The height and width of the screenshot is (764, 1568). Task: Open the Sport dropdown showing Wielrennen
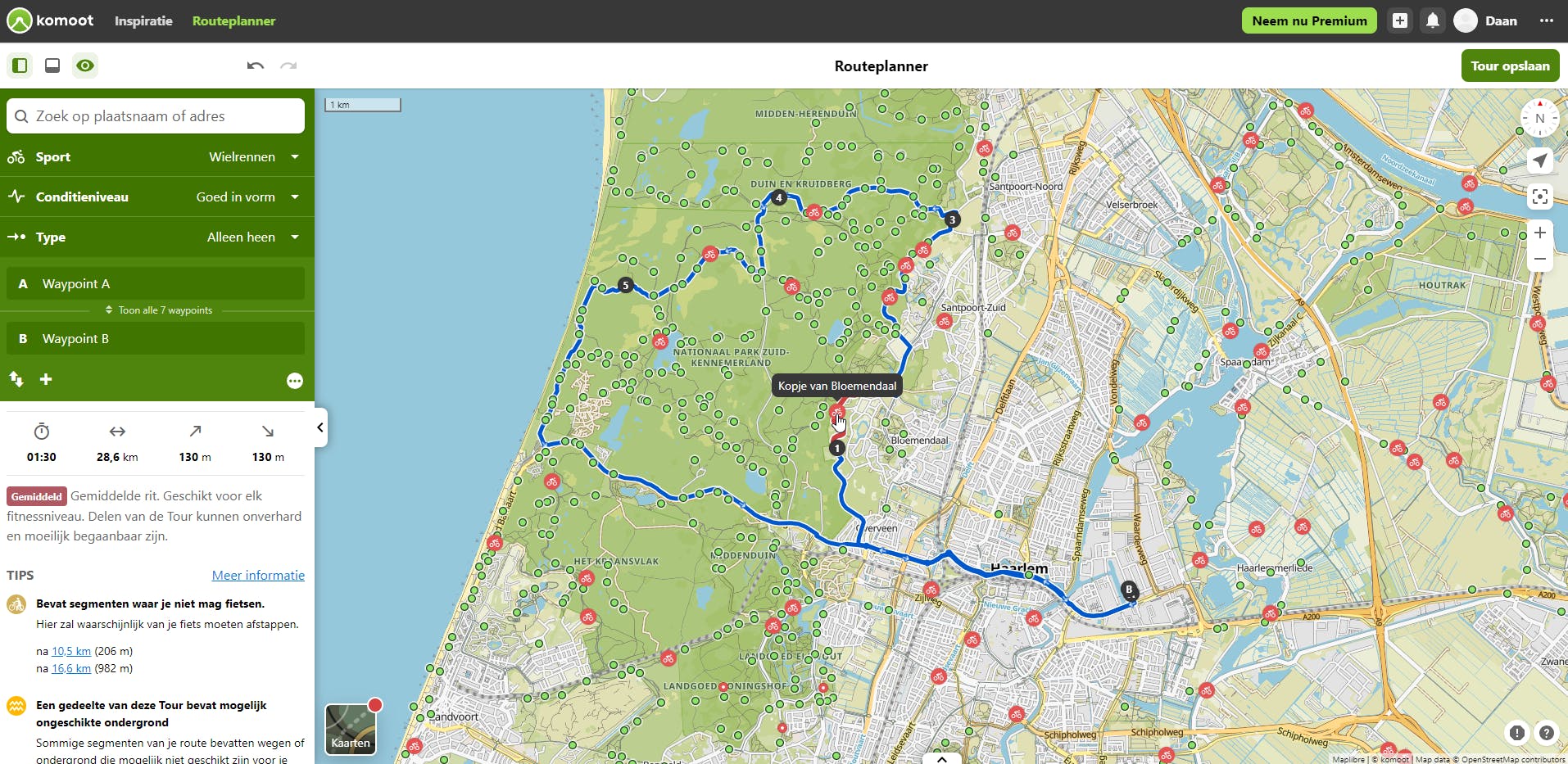click(157, 156)
